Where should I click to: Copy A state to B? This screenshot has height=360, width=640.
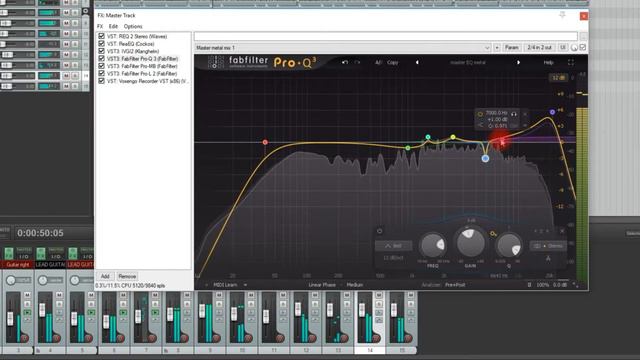(x=392, y=62)
